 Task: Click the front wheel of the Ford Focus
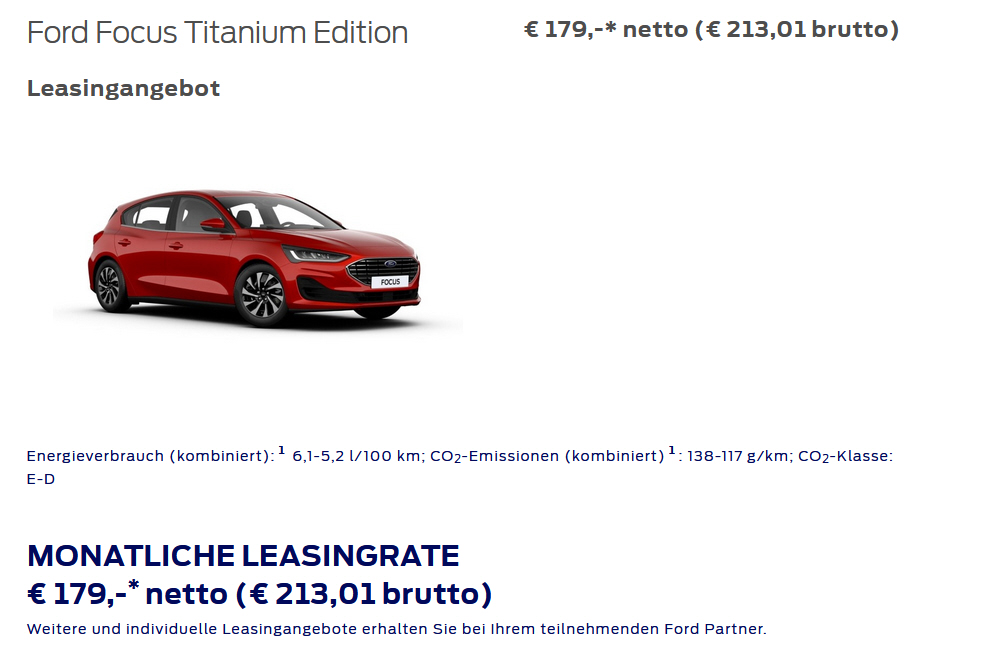tap(262, 295)
